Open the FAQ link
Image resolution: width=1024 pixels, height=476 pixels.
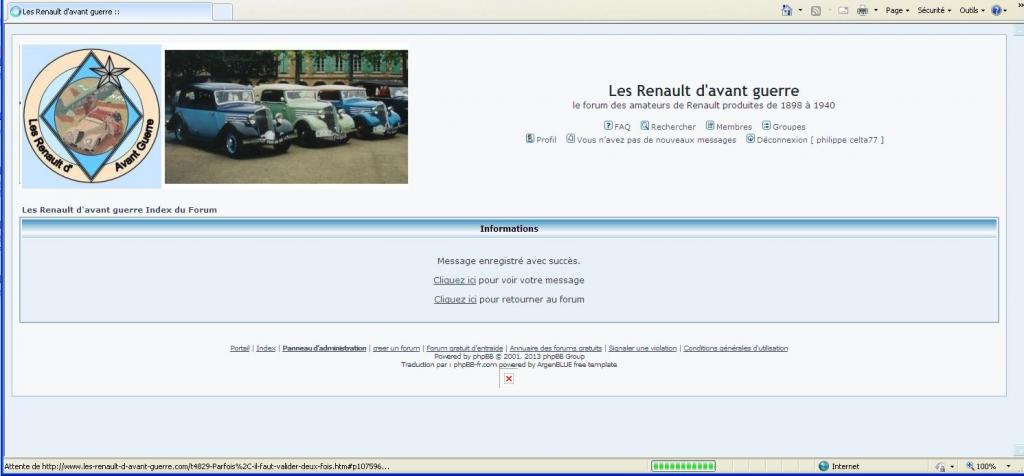tap(622, 127)
